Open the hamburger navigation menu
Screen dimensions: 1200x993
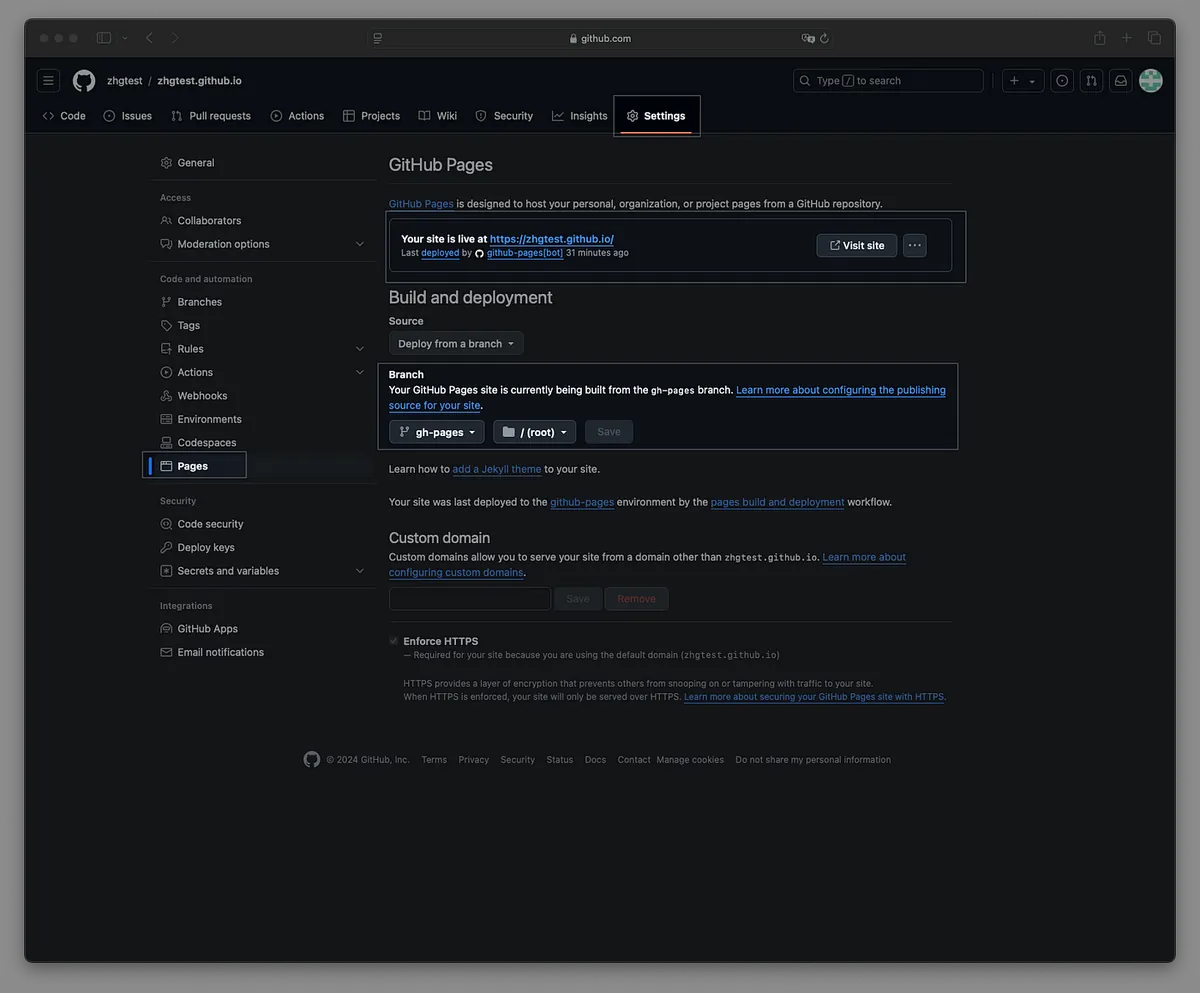(48, 81)
